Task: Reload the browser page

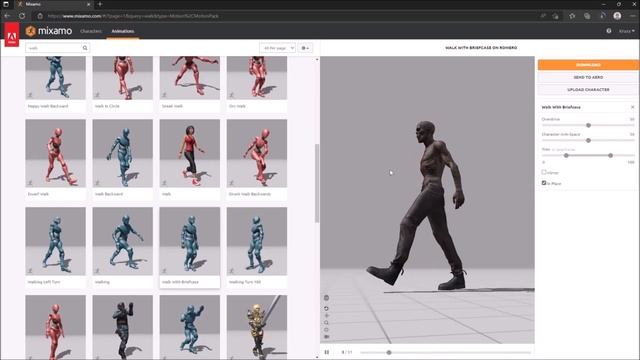Action: tap(22, 16)
